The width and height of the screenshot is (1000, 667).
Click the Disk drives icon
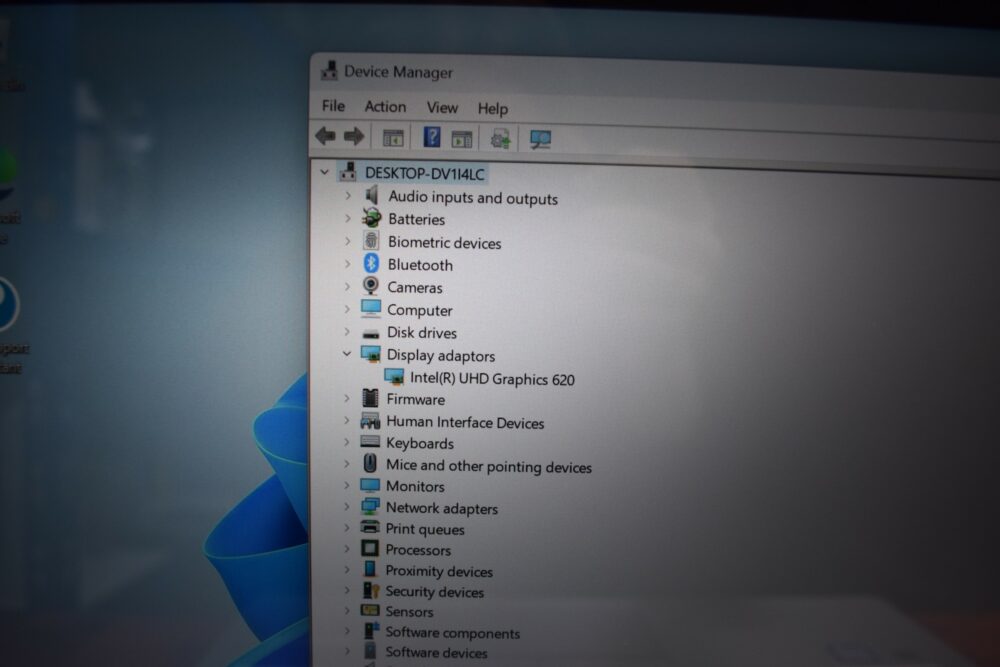click(x=371, y=333)
